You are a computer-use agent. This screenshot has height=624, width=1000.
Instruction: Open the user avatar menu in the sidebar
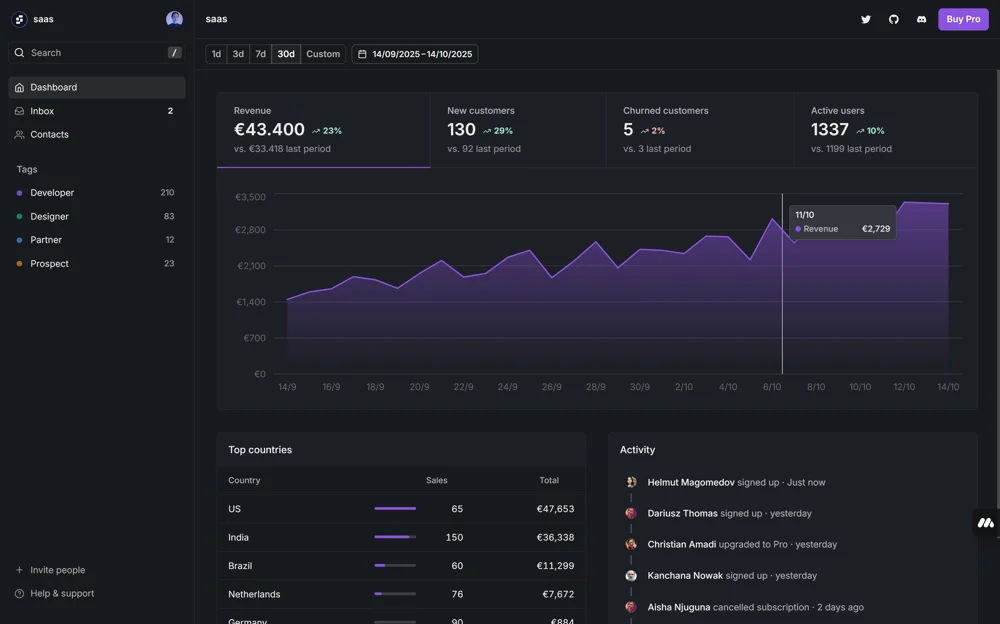[x=174, y=19]
